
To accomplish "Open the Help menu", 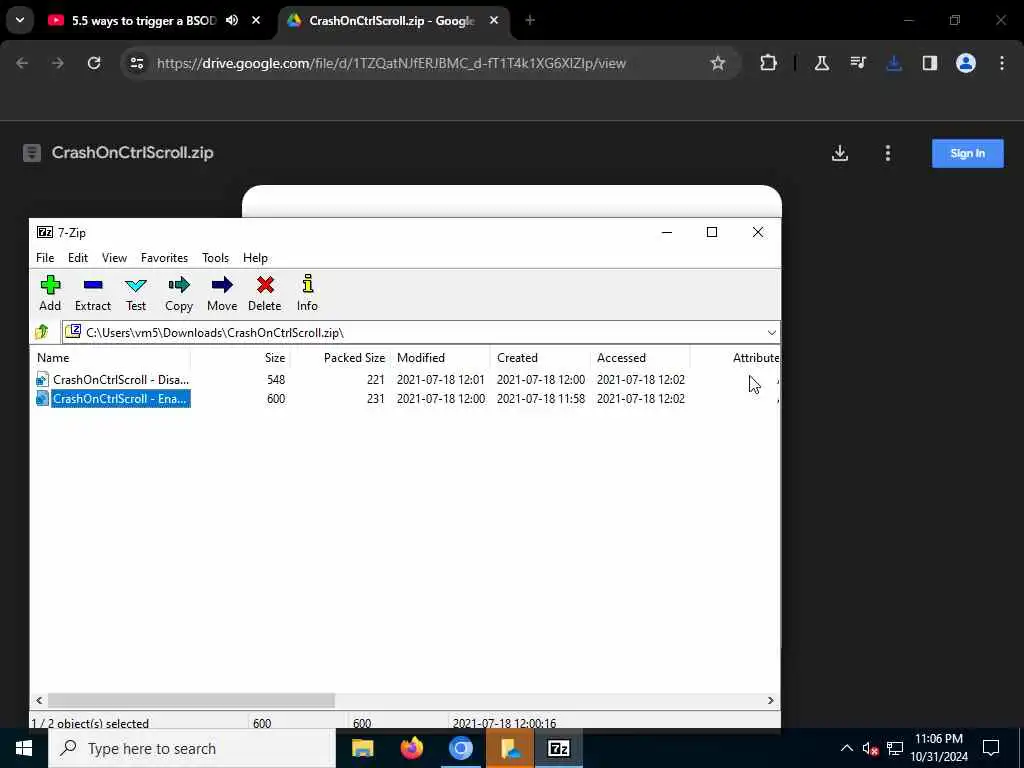I will coord(255,258).
